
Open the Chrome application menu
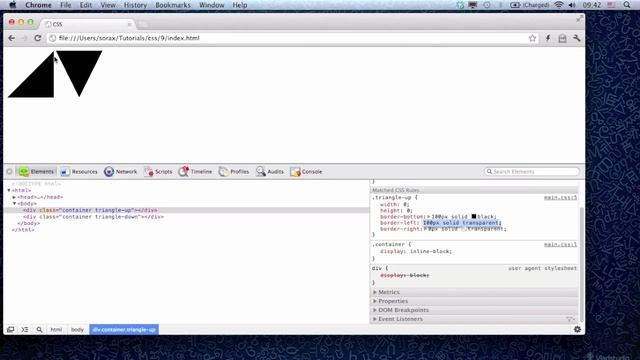pos(38,5)
